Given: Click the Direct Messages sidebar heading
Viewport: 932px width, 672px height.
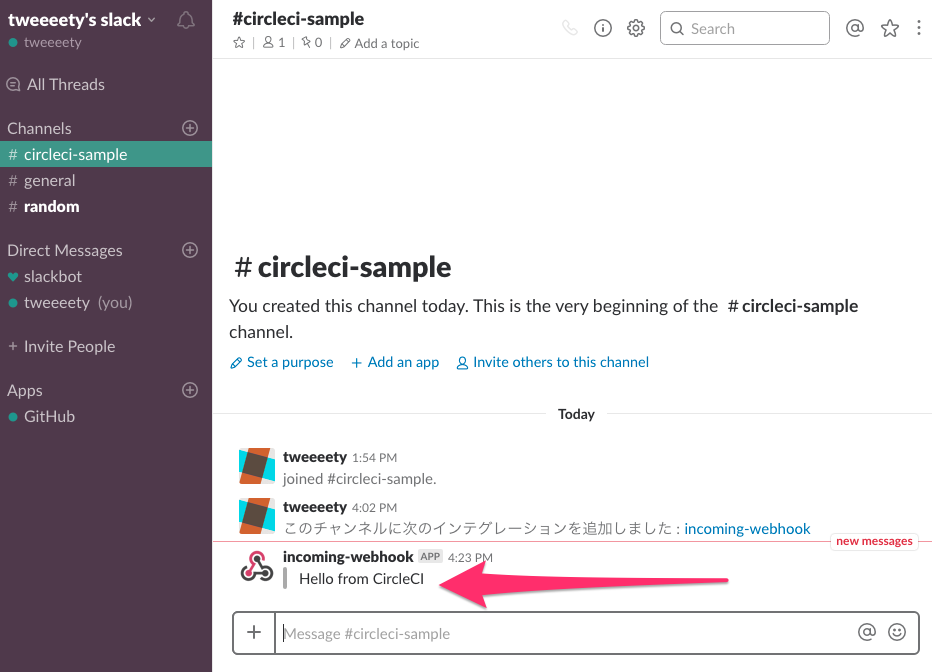Looking at the screenshot, I should (x=65, y=251).
